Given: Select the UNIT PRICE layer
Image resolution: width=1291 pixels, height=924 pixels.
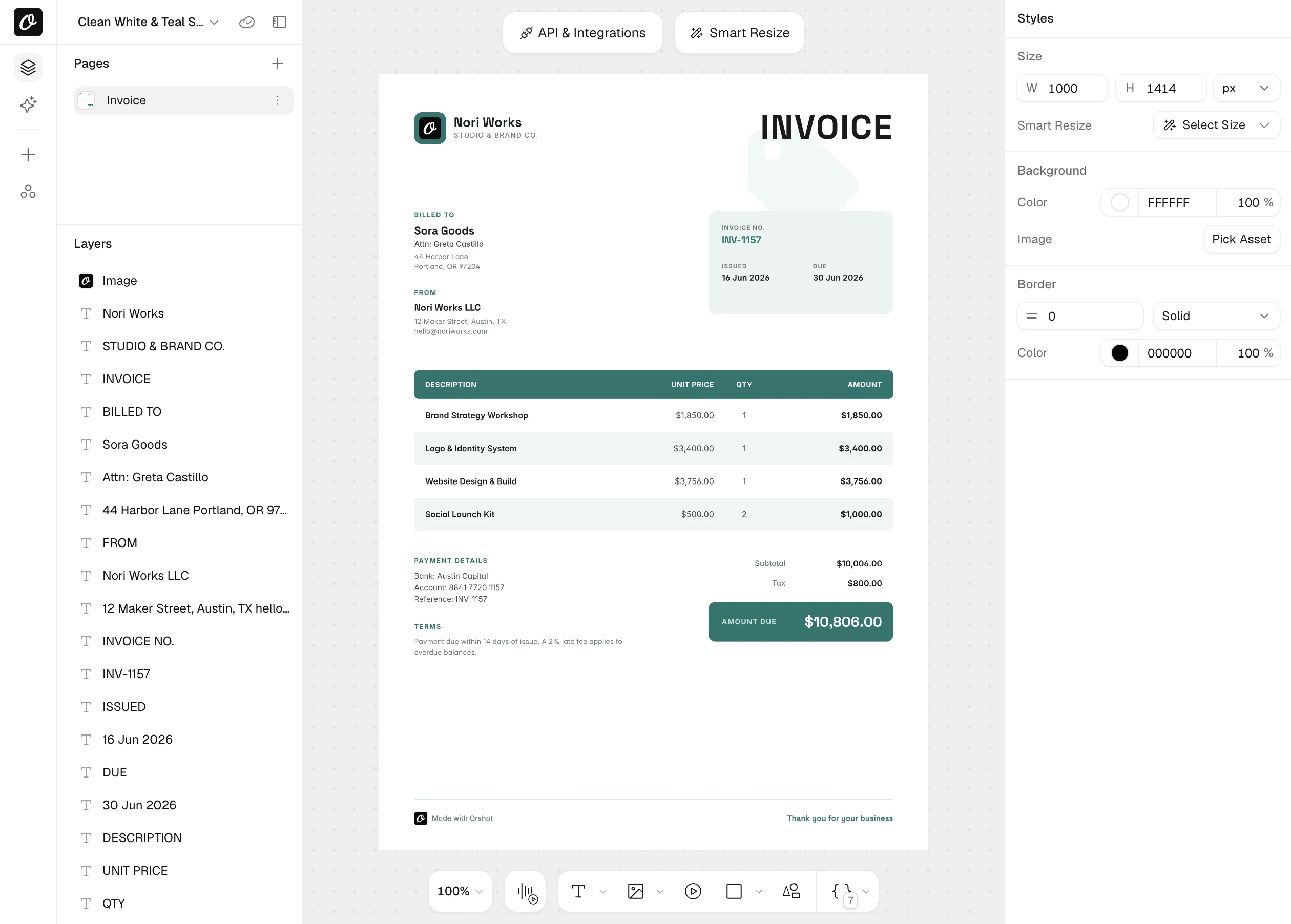Looking at the screenshot, I should (183, 871).
